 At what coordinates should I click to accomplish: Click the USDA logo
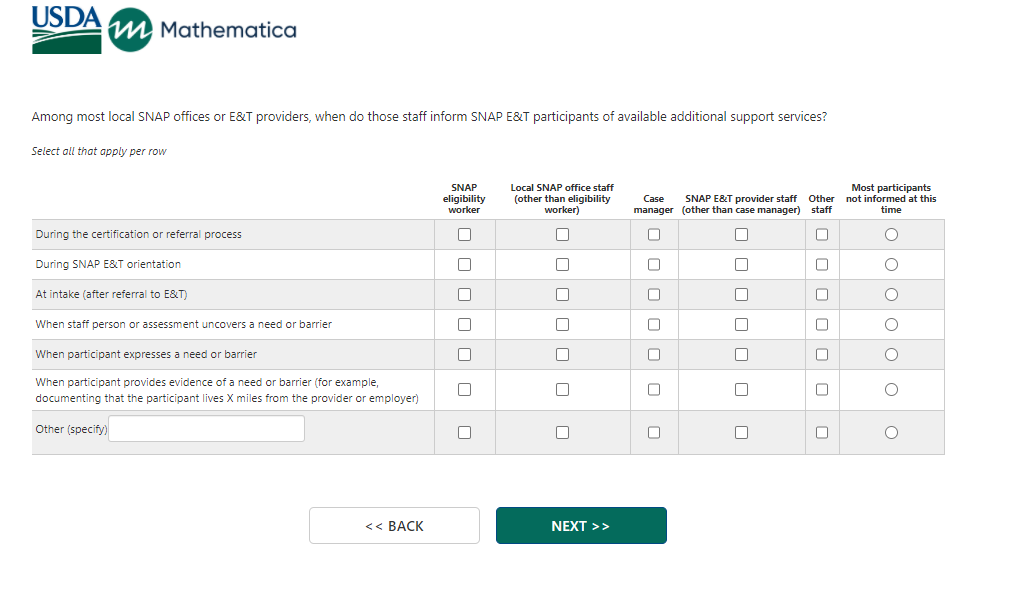66,29
